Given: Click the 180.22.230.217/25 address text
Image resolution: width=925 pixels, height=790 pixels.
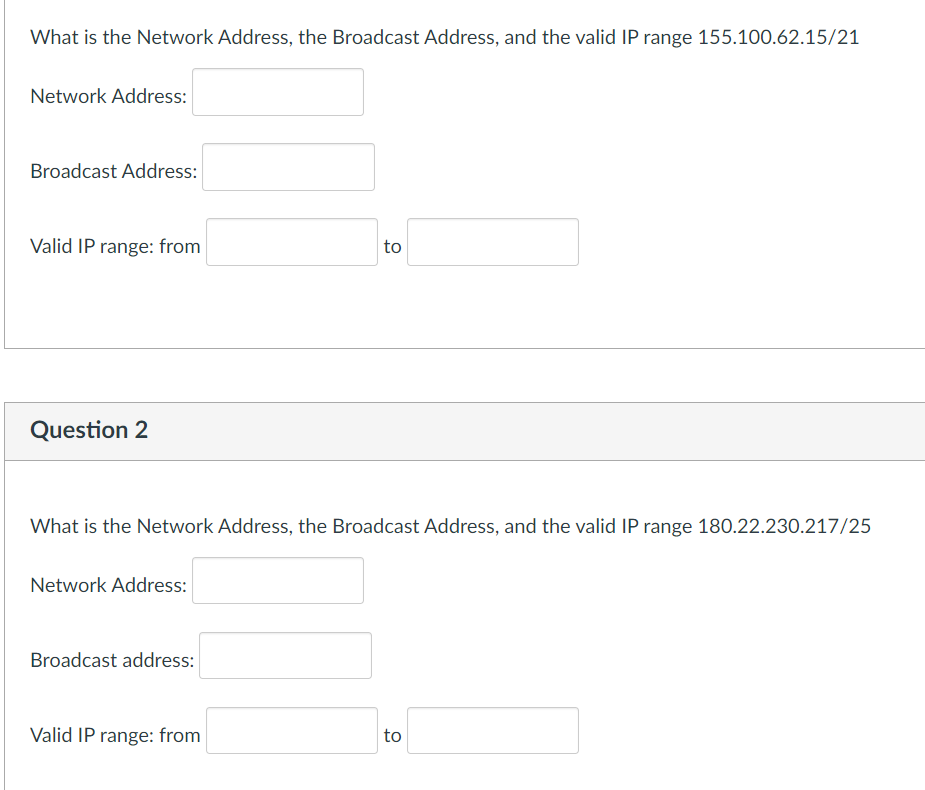Looking at the screenshot, I should [784, 526].
